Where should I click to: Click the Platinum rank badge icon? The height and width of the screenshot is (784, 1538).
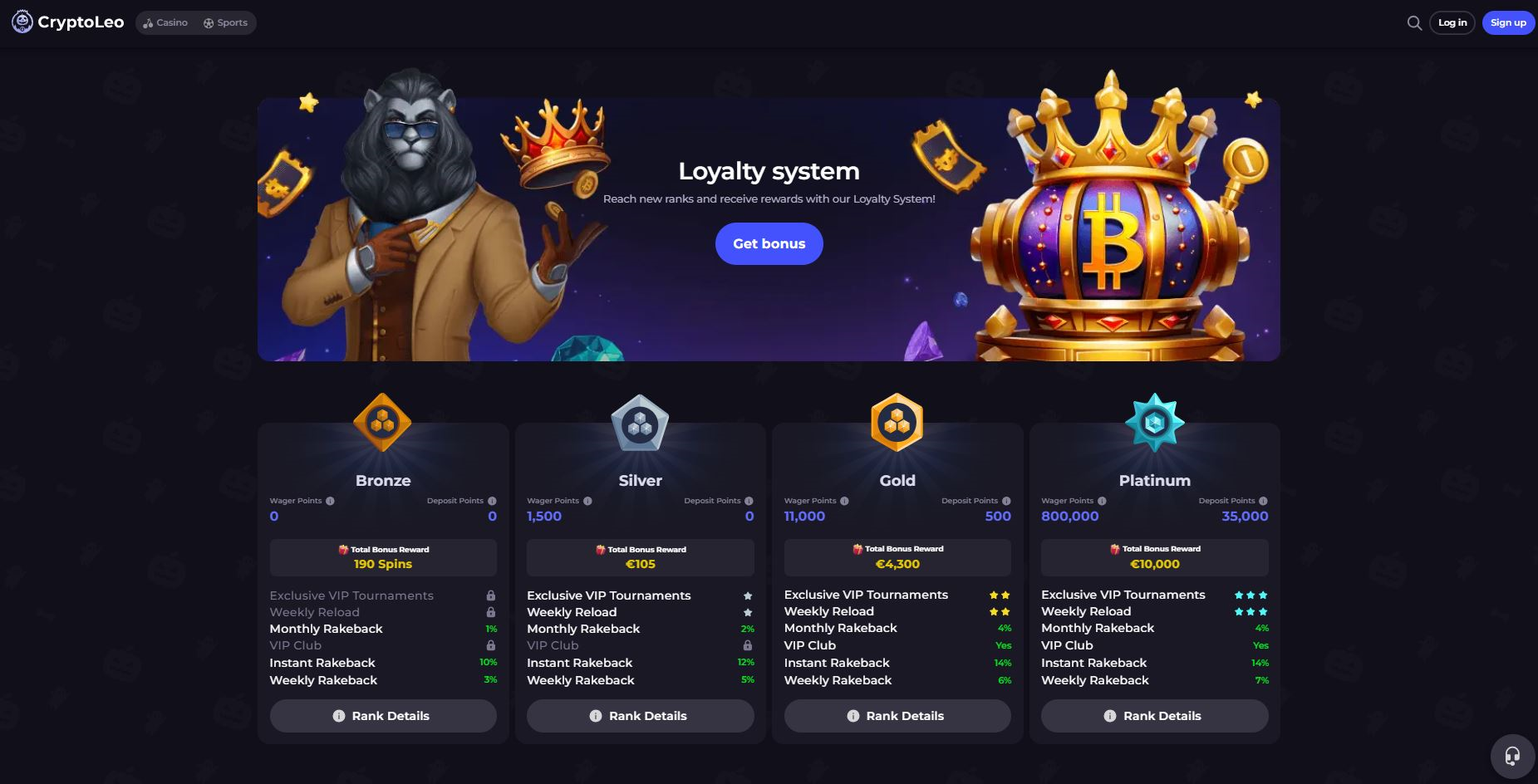pos(1155,423)
